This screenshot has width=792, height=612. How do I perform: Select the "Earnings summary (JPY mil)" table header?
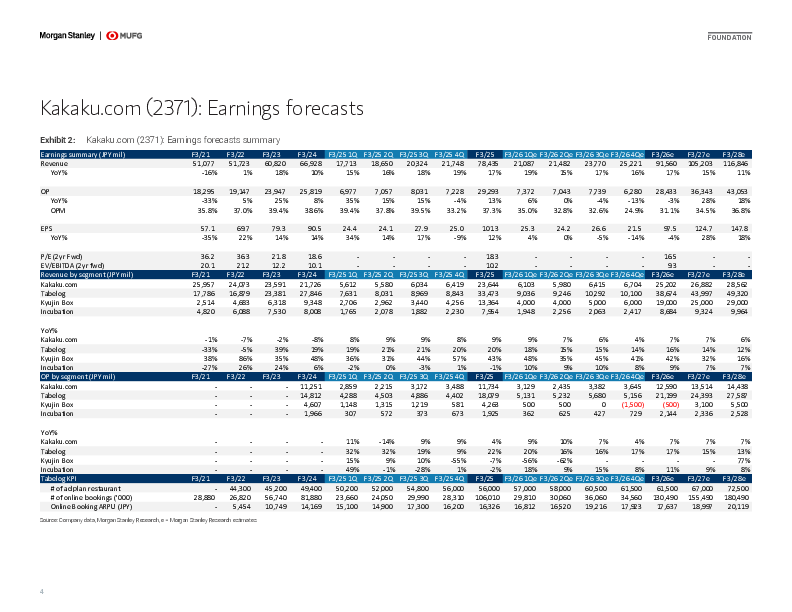[83, 155]
